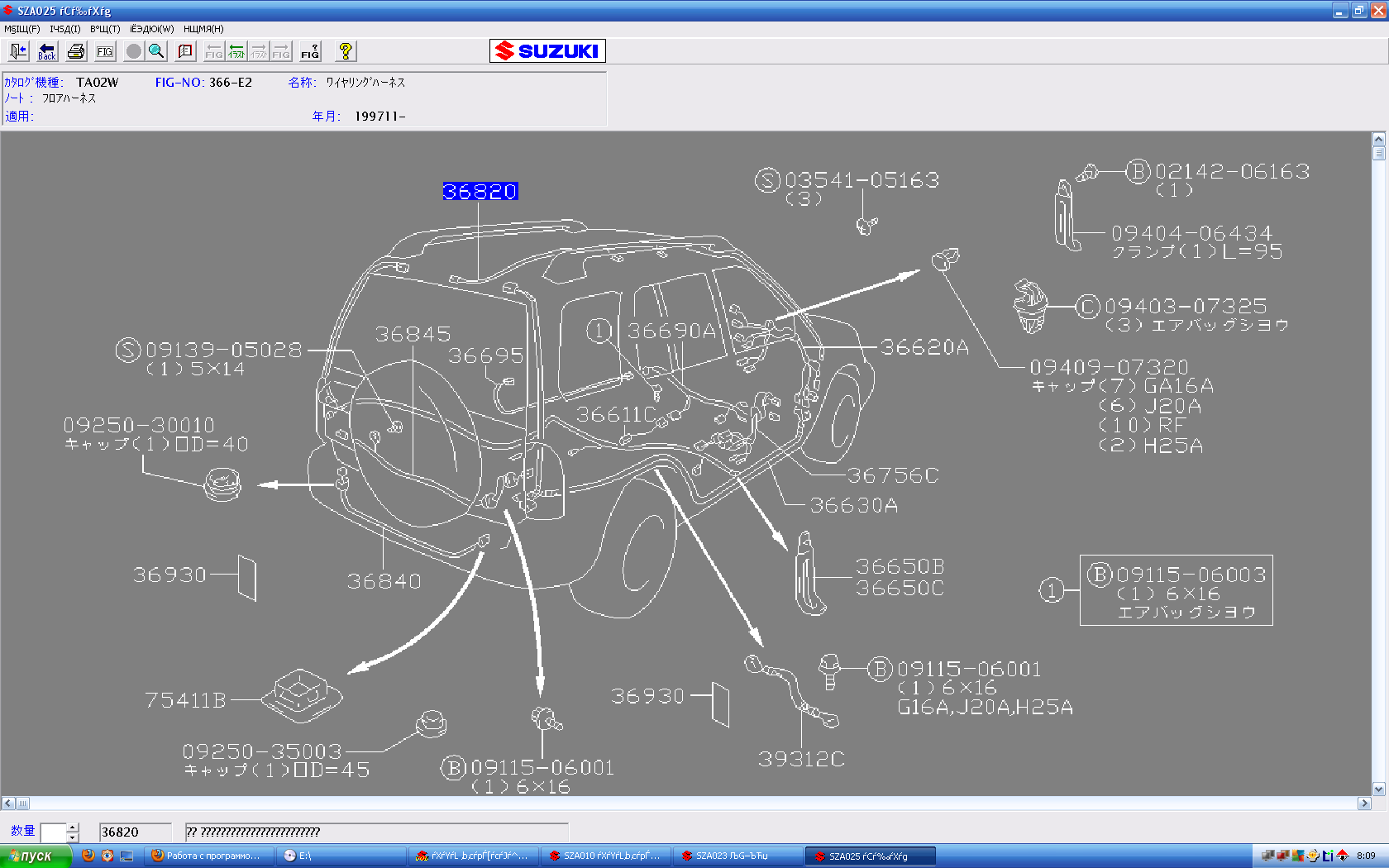Open the first menu labeled (F)
Screen dimensions: 1389x868
pyautogui.click(x=22, y=29)
